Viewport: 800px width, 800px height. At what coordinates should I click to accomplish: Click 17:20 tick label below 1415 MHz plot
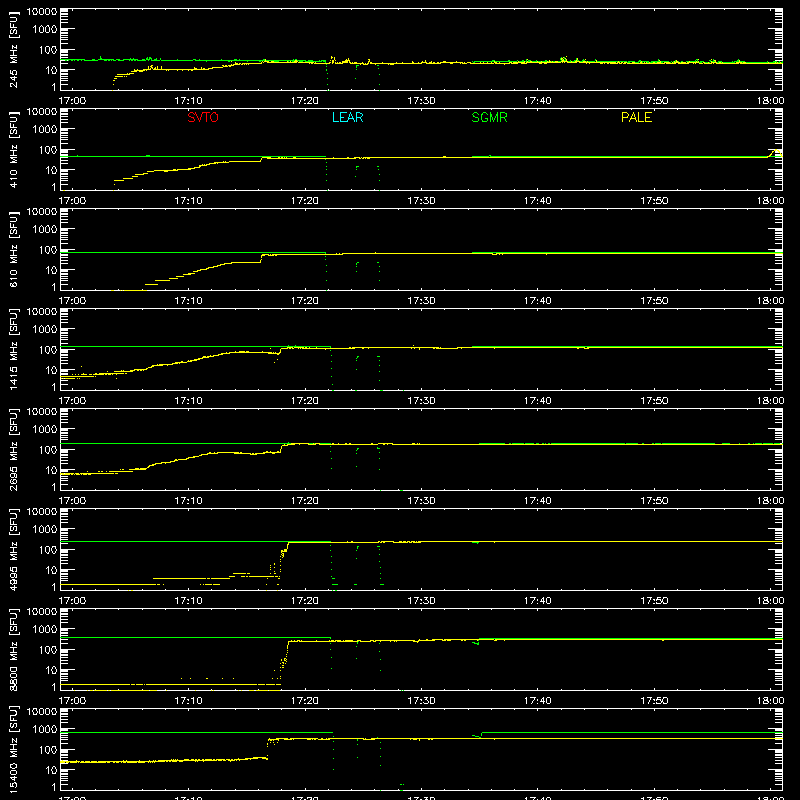[x=305, y=401]
